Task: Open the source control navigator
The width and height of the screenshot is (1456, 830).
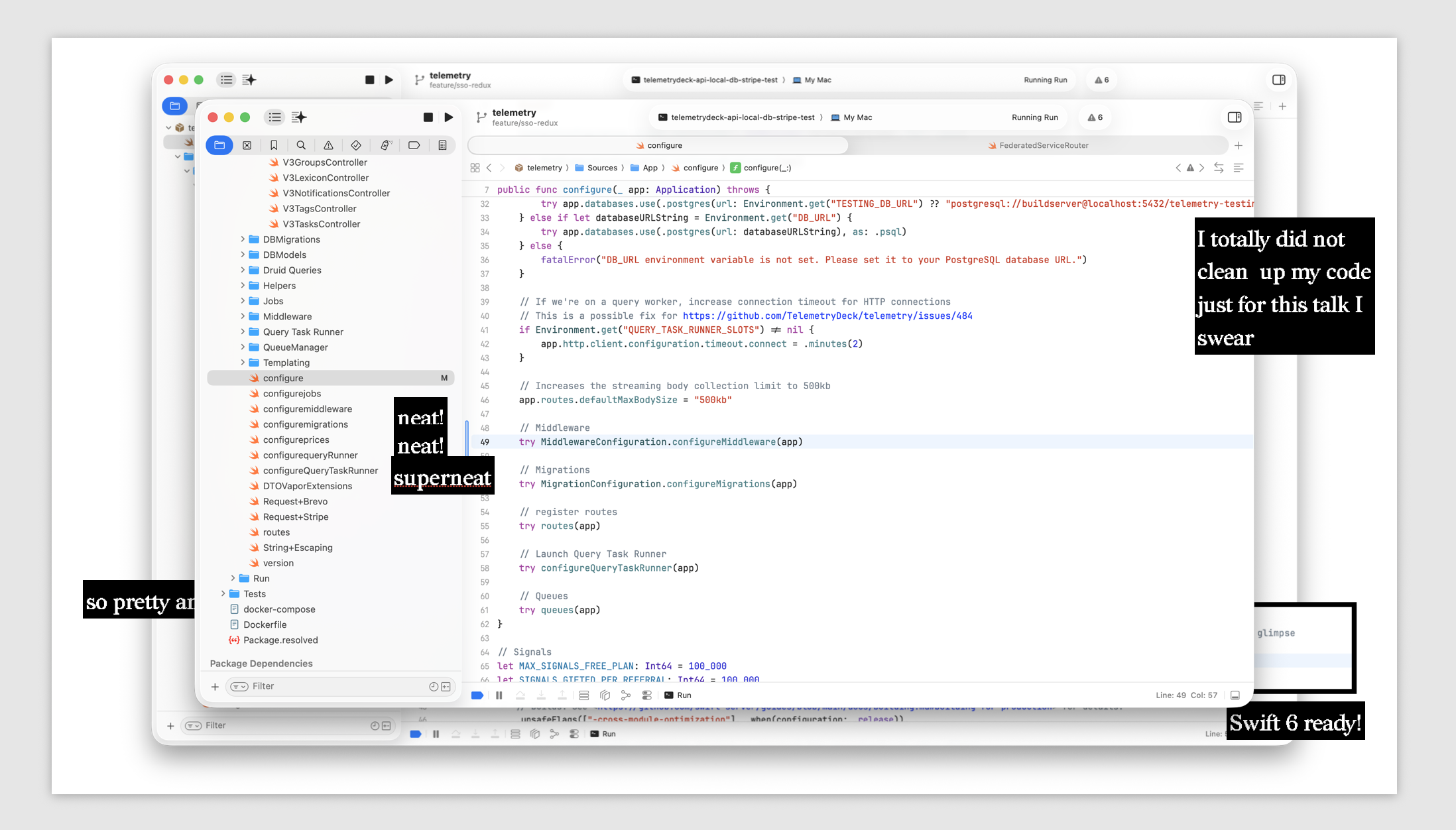Action: point(247,145)
